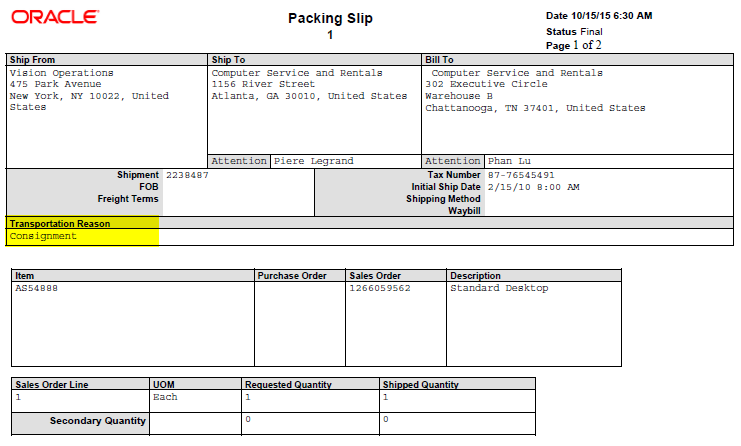
Task: Click the Each UOM value
Action: [x=165, y=397]
